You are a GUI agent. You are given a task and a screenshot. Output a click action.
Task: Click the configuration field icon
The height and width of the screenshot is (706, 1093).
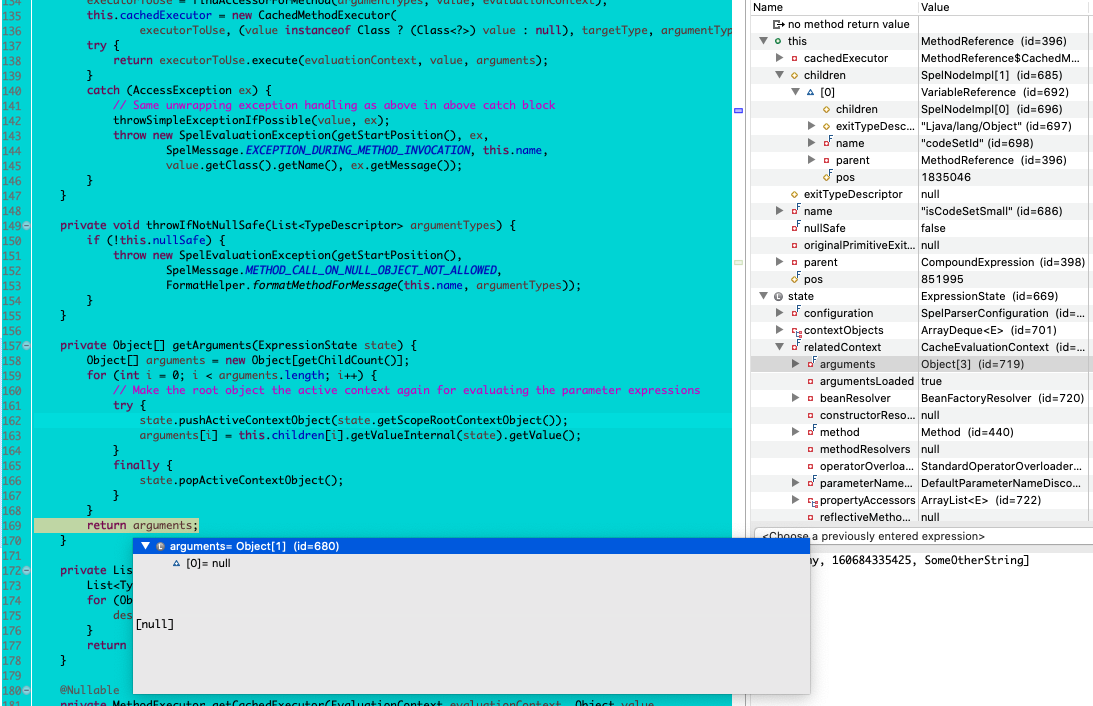795,312
